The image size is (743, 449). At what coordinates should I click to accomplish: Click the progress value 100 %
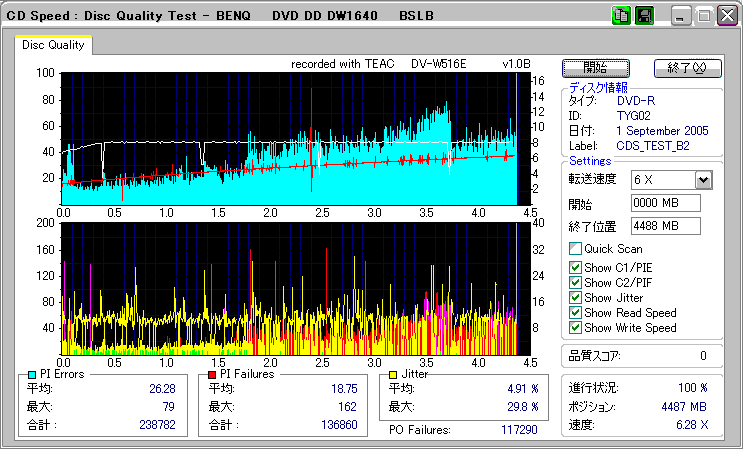pos(693,388)
